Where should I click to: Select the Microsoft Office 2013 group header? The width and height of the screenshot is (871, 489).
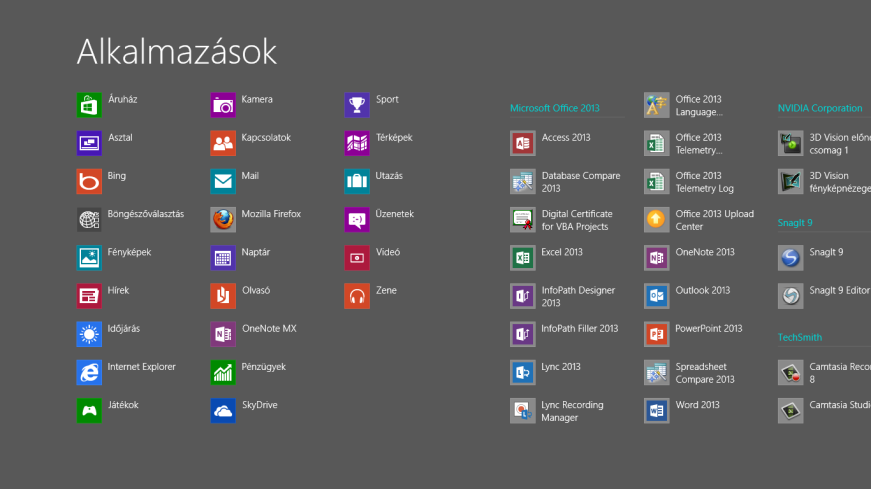pyautogui.click(x=554, y=108)
